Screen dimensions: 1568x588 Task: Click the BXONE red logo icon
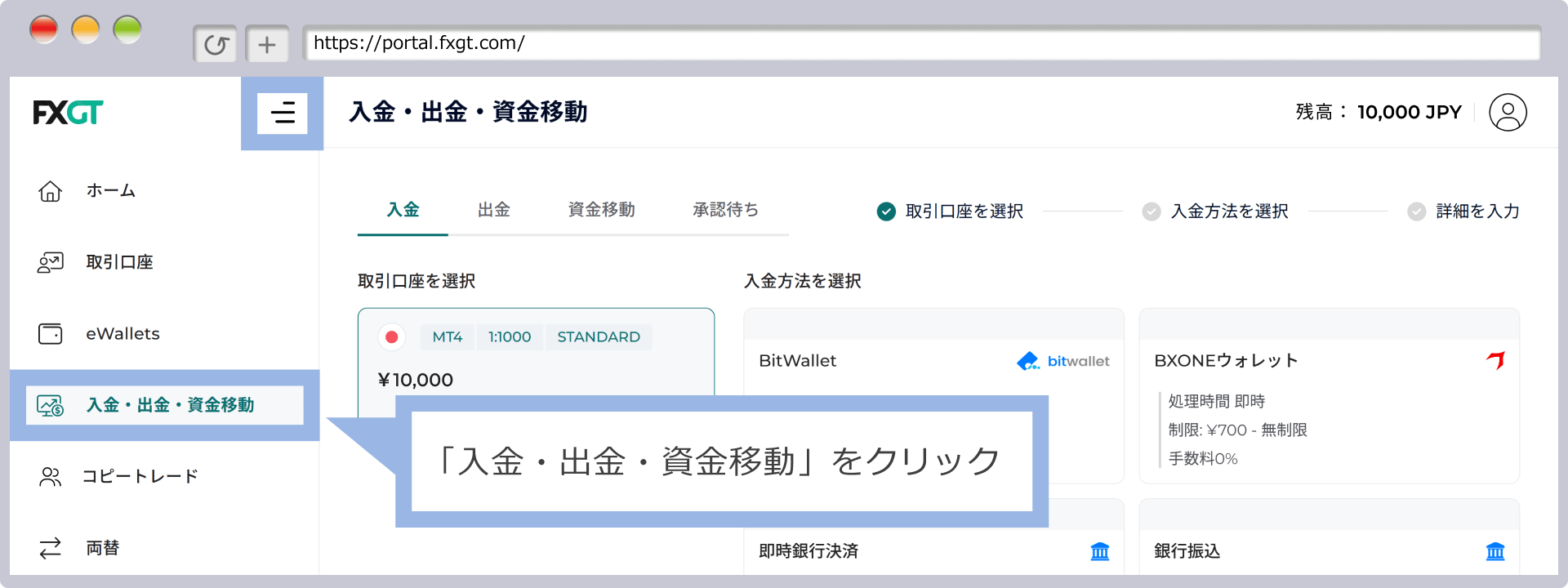coord(1496,360)
